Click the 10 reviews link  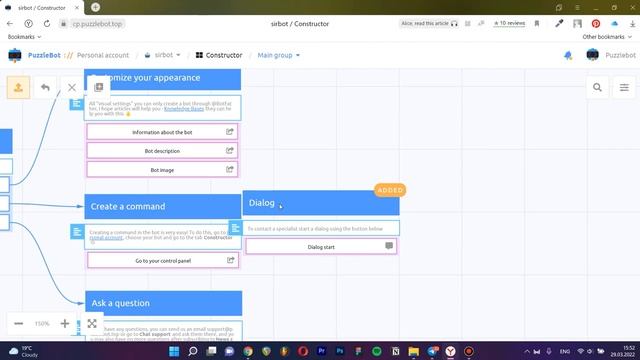509,23
